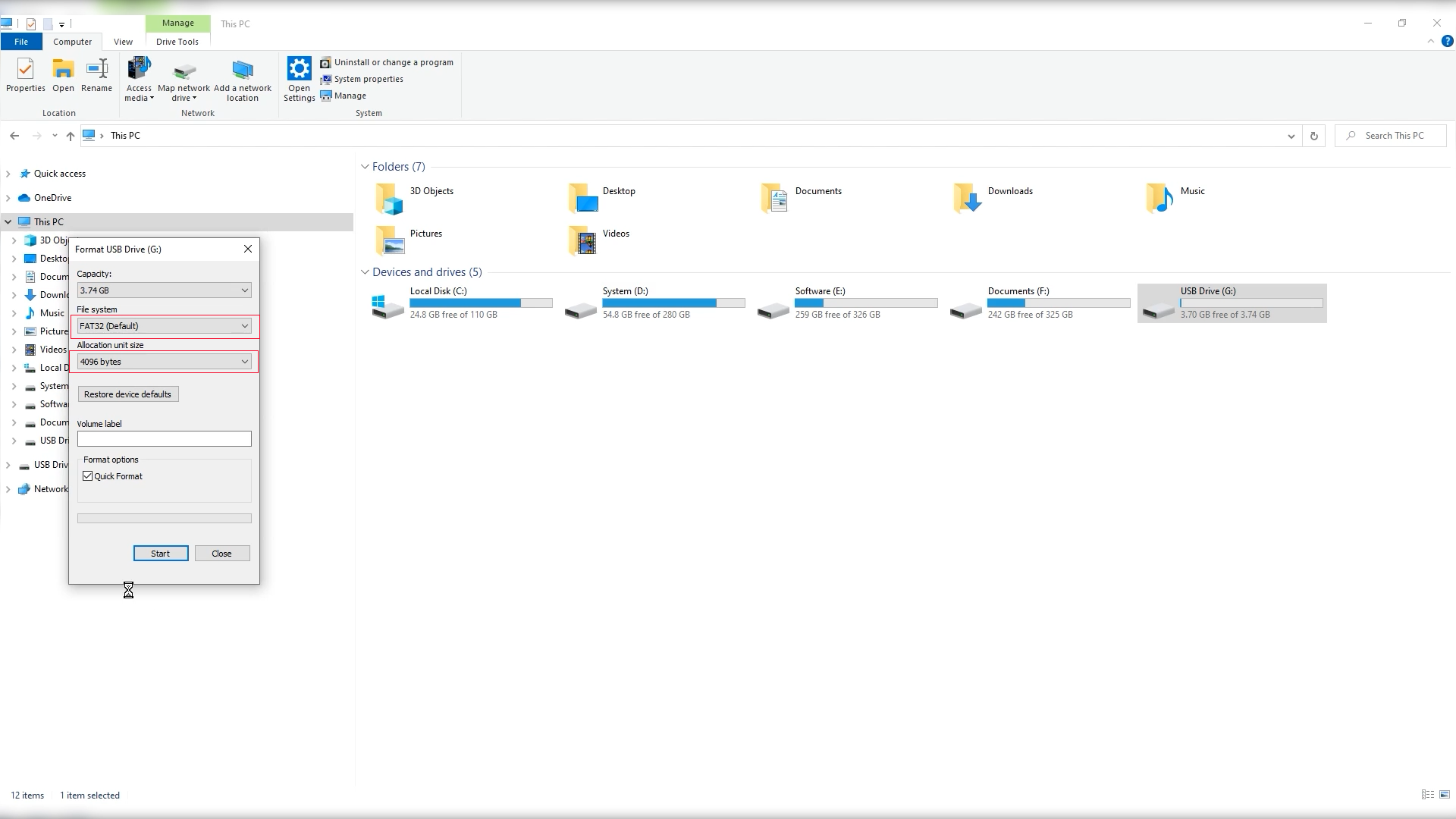Viewport: 1456px width, 819px height.
Task: Select the Software (E:) drive
Action: [x=848, y=303]
